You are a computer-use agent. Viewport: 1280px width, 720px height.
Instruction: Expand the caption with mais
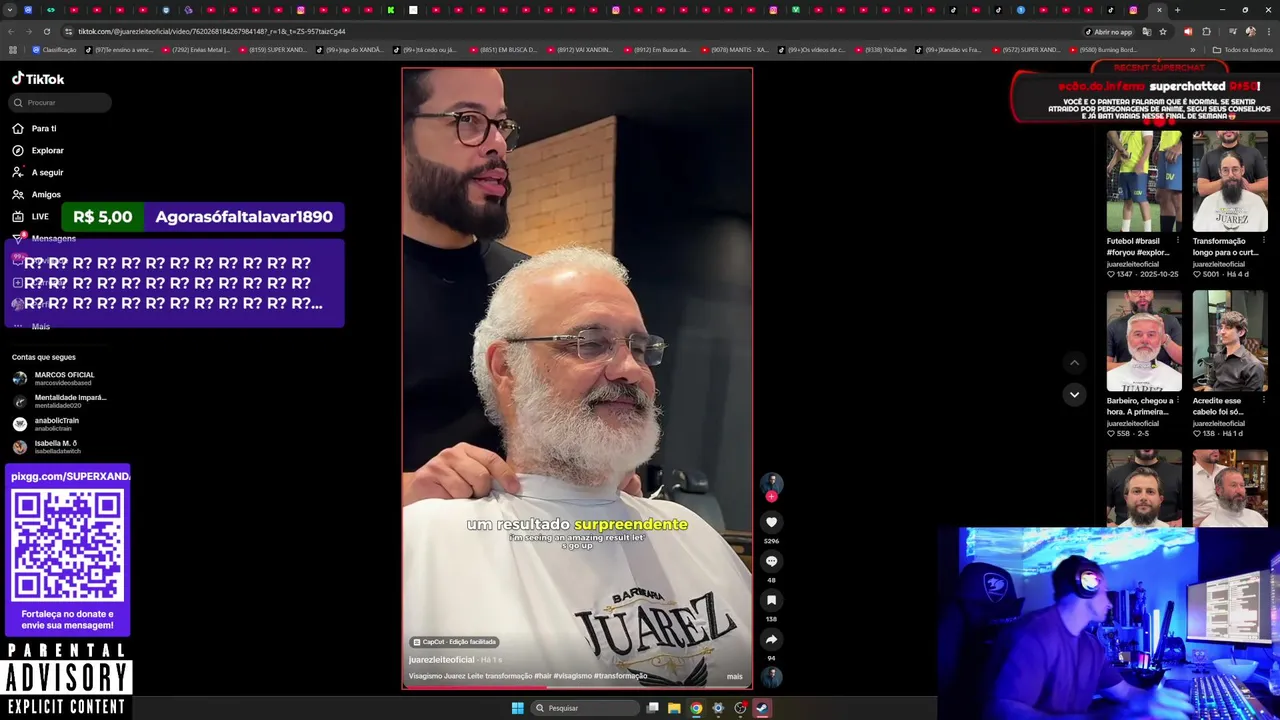pos(735,677)
